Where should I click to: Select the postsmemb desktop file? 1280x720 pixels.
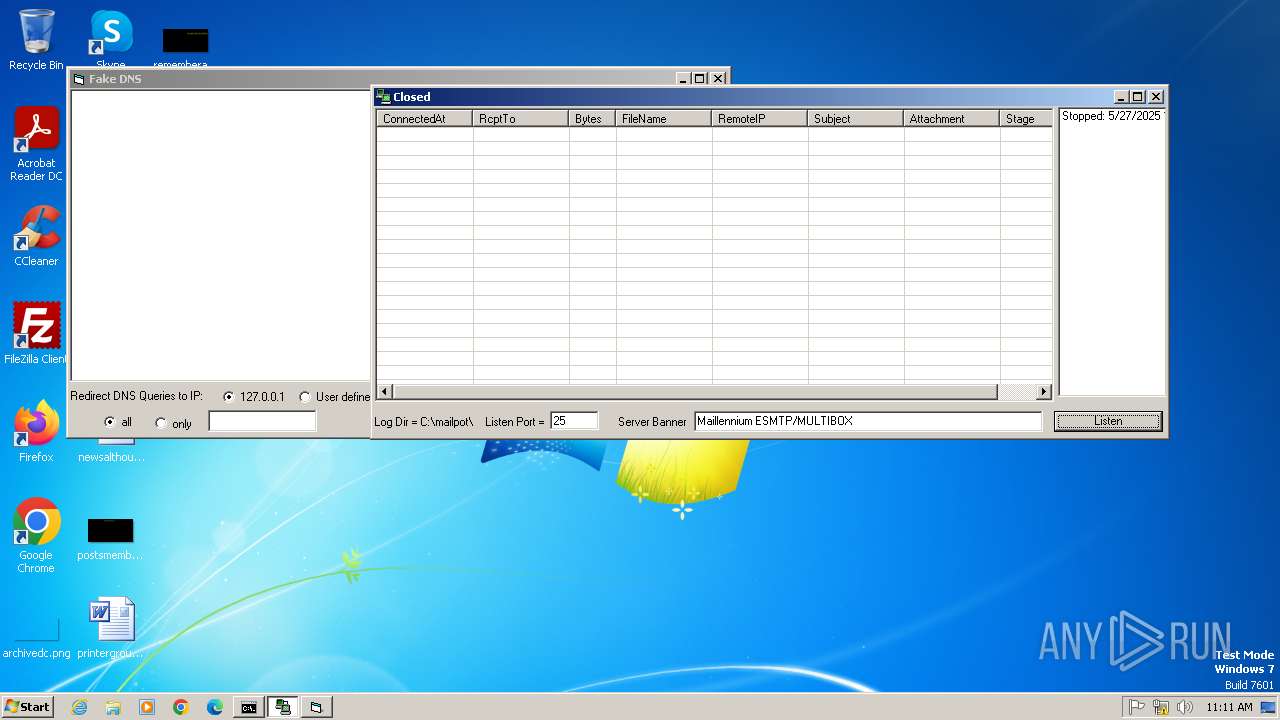(111, 538)
